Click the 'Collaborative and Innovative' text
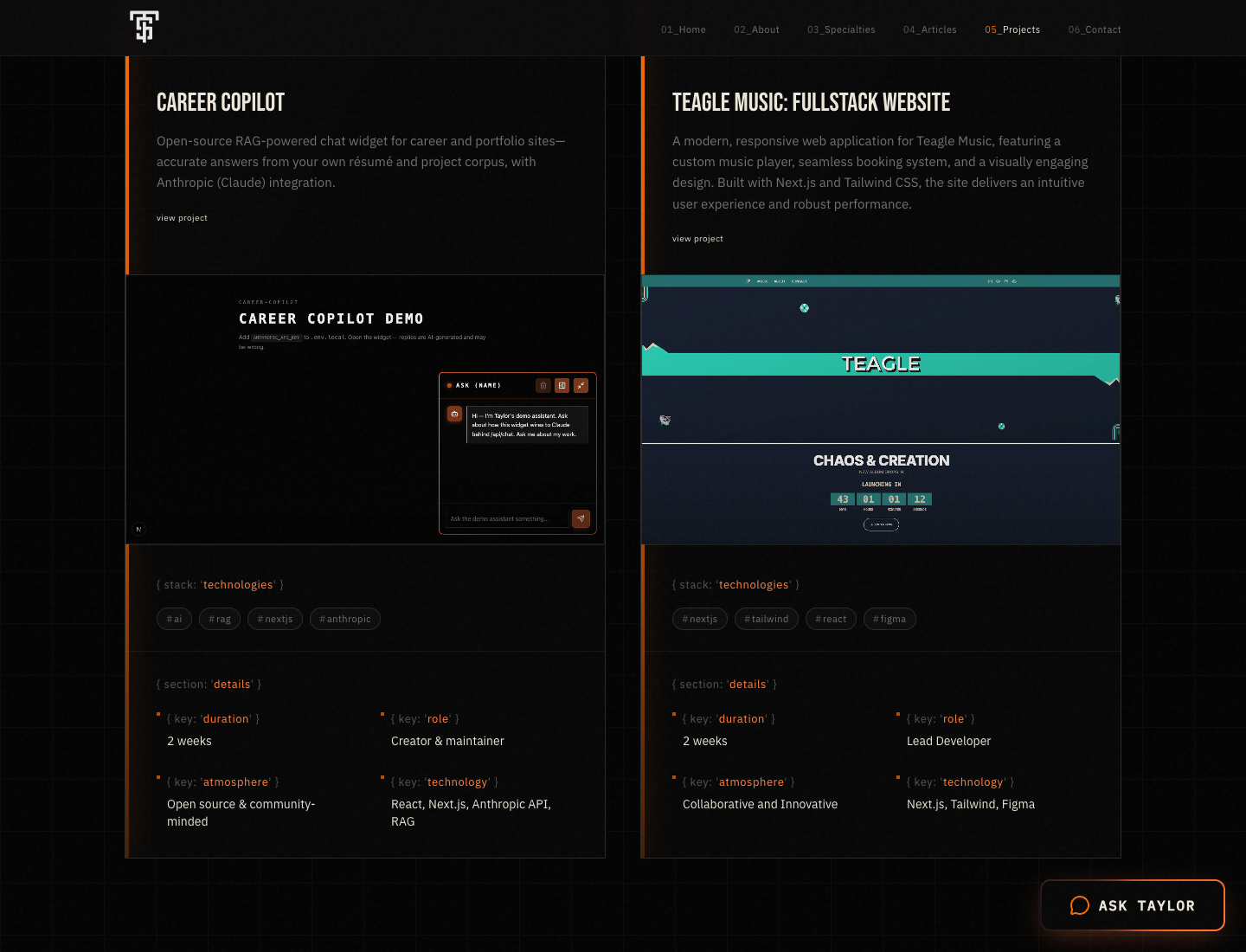Viewport: 1246px width, 952px height. pos(760,804)
